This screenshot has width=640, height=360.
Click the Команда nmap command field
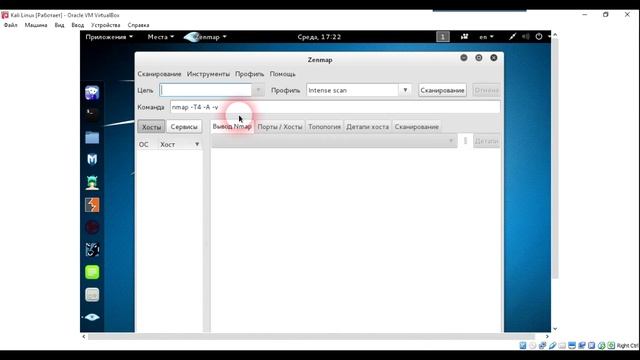[x=335, y=107]
